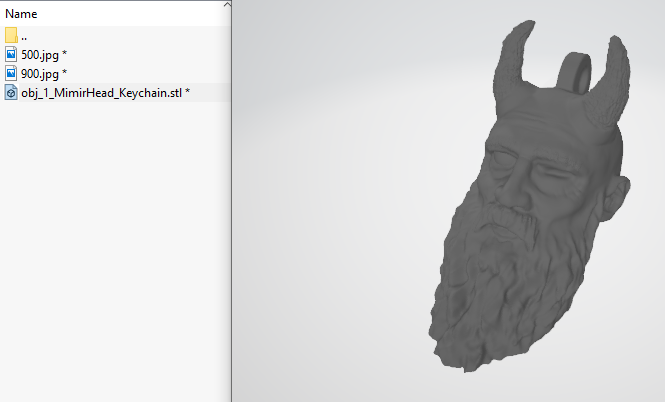Image resolution: width=665 pixels, height=402 pixels.
Task: Click the image icon beside 900.jpg
Action: [11, 73]
